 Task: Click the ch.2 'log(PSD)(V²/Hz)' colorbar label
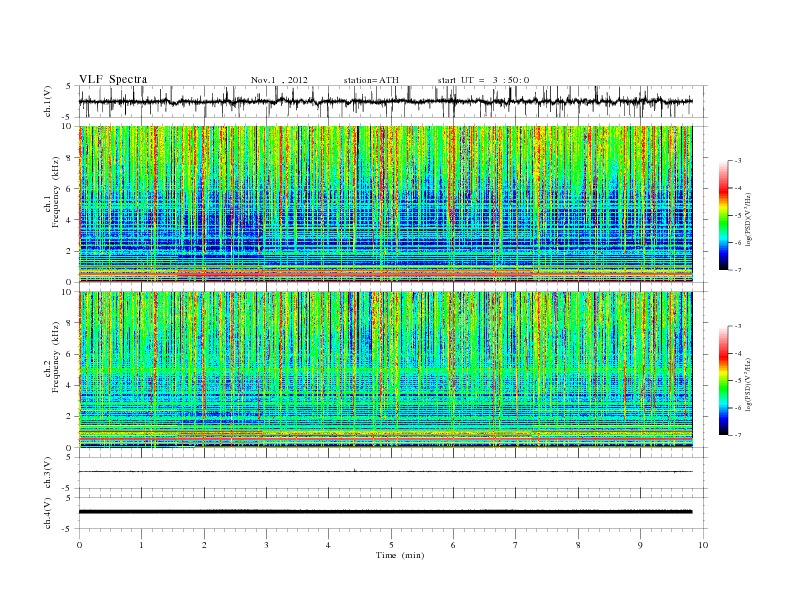coord(747,384)
